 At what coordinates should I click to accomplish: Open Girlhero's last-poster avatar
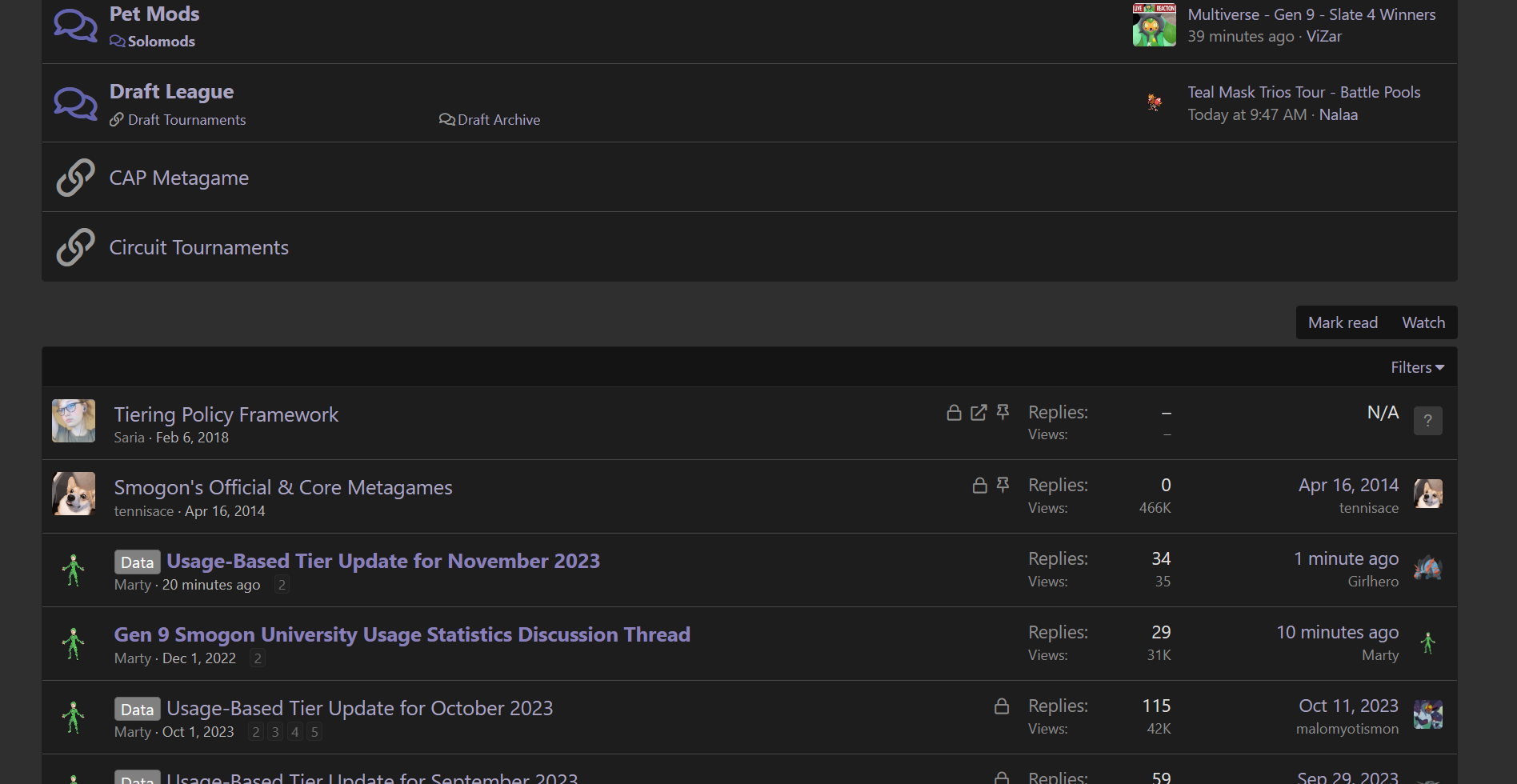tap(1427, 568)
